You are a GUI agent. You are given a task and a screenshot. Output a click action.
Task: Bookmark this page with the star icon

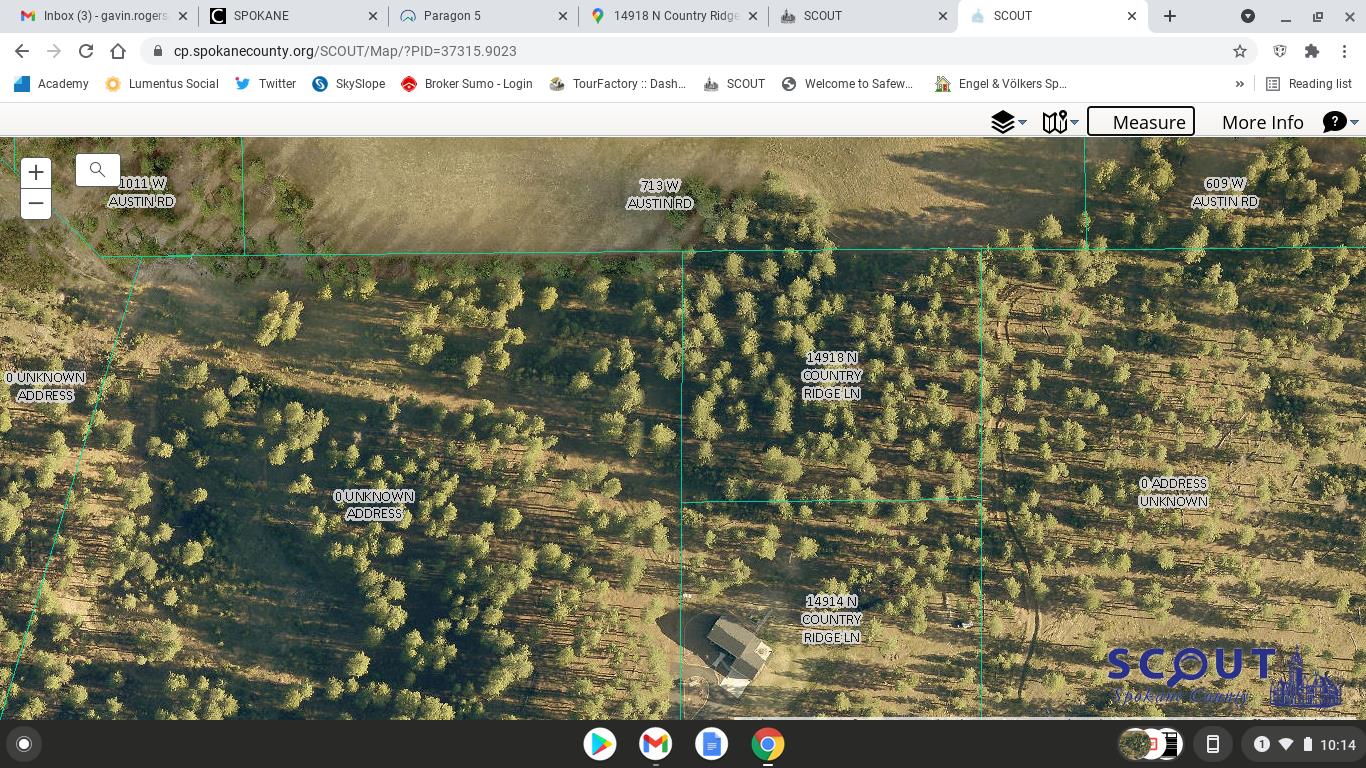(1240, 51)
